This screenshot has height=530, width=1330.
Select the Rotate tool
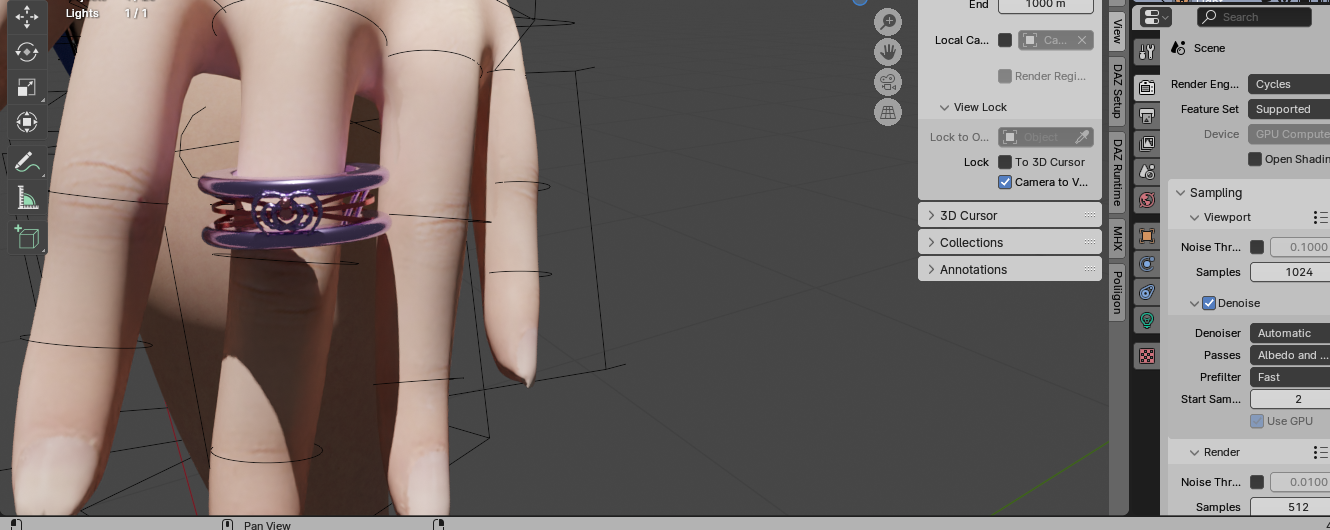(x=27, y=52)
